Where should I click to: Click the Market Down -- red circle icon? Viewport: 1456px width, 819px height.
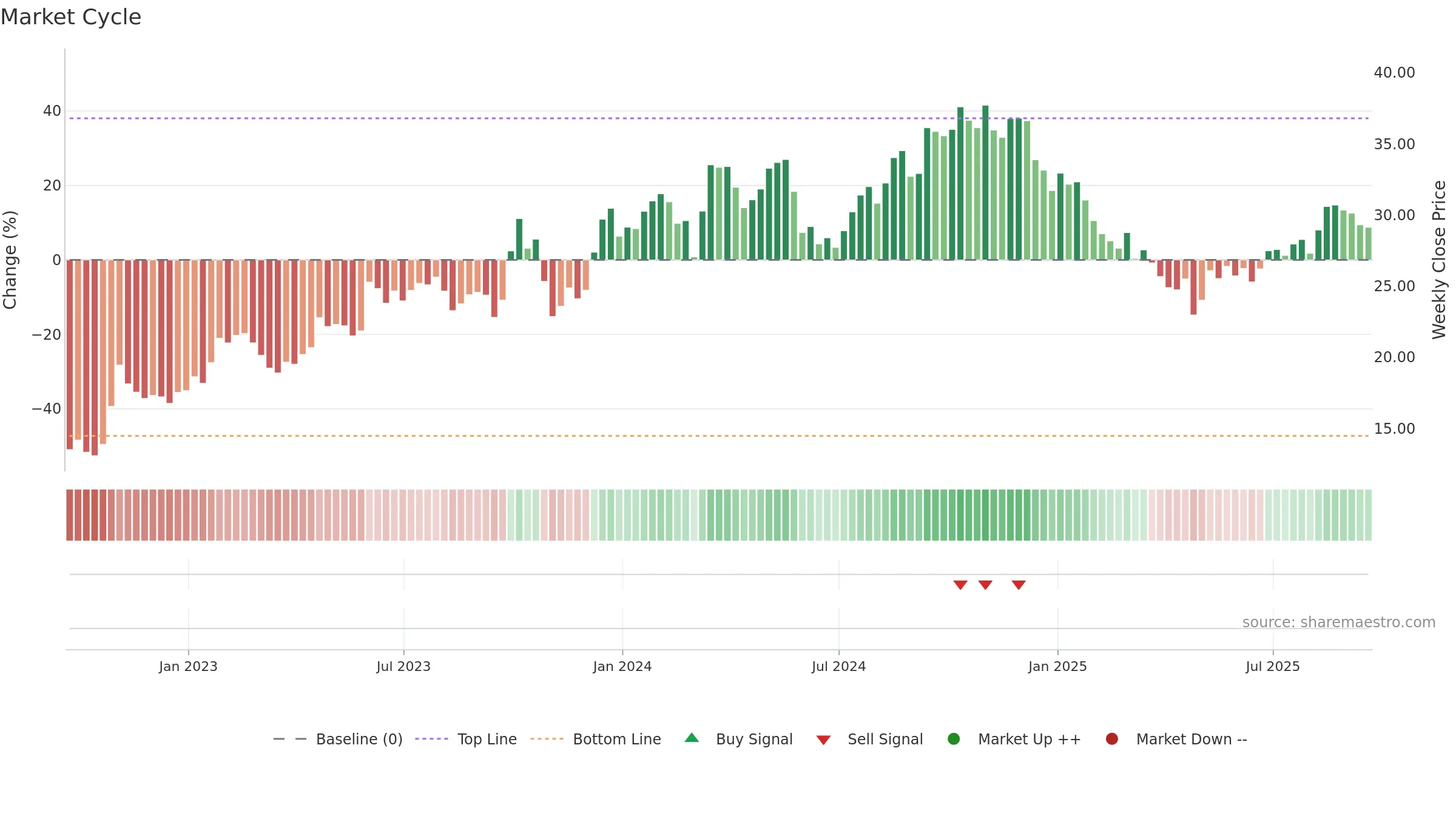point(1112,739)
